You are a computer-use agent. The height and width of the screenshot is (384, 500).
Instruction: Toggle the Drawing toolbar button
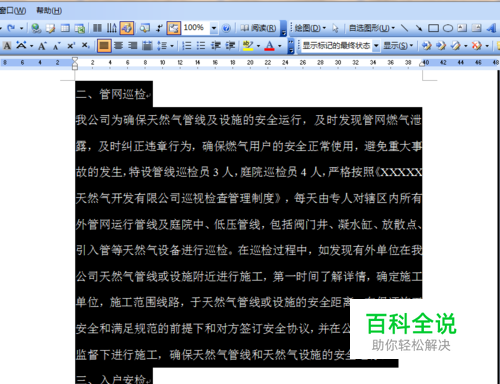tap(127, 28)
